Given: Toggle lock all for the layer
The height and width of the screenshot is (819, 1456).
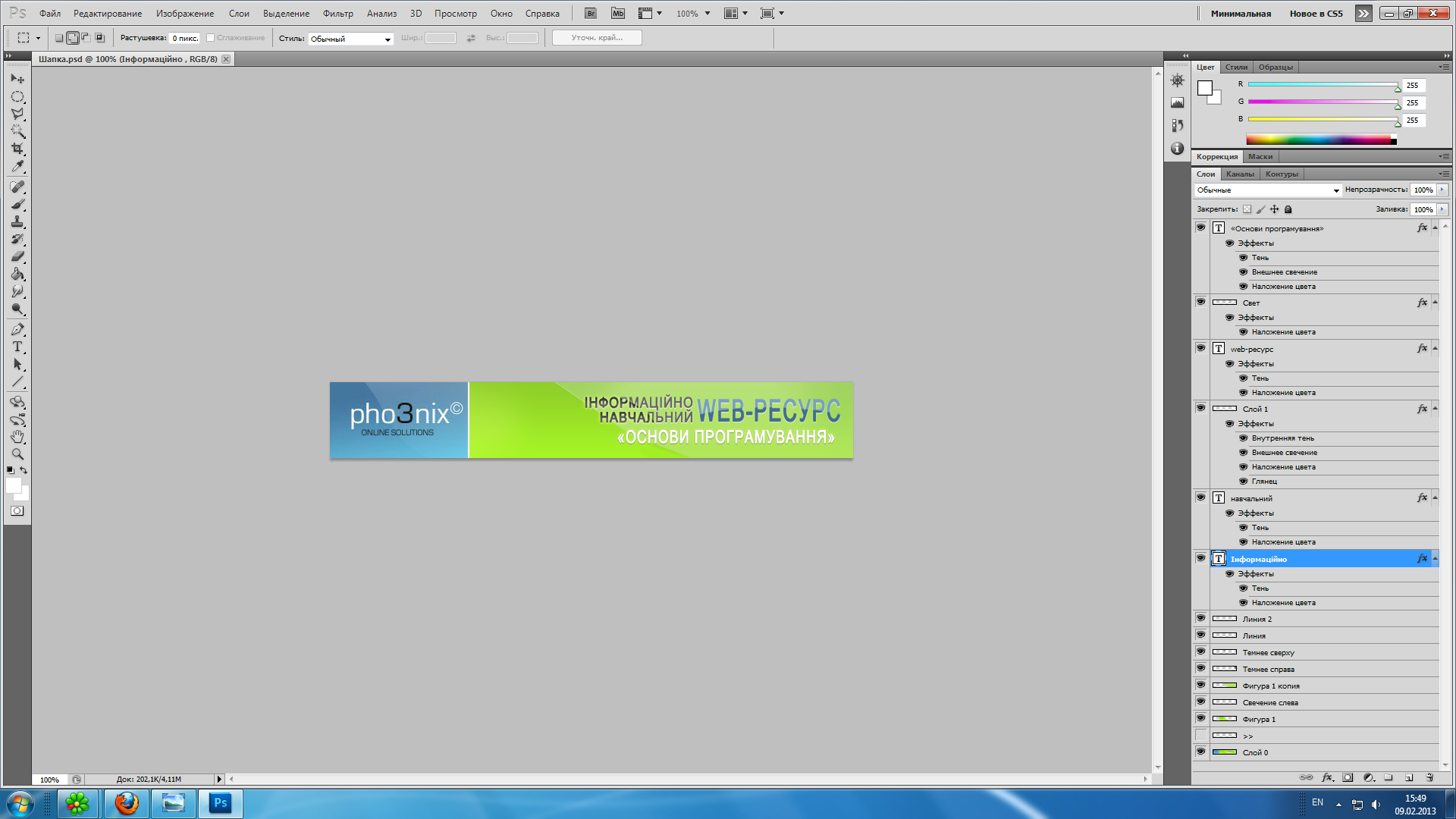Looking at the screenshot, I should tap(1288, 209).
